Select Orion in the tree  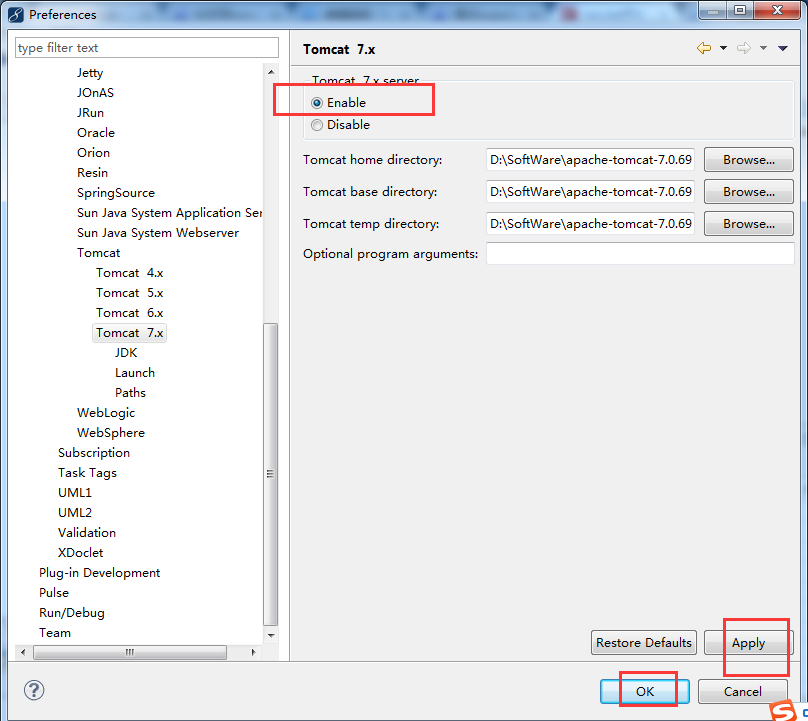93,153
